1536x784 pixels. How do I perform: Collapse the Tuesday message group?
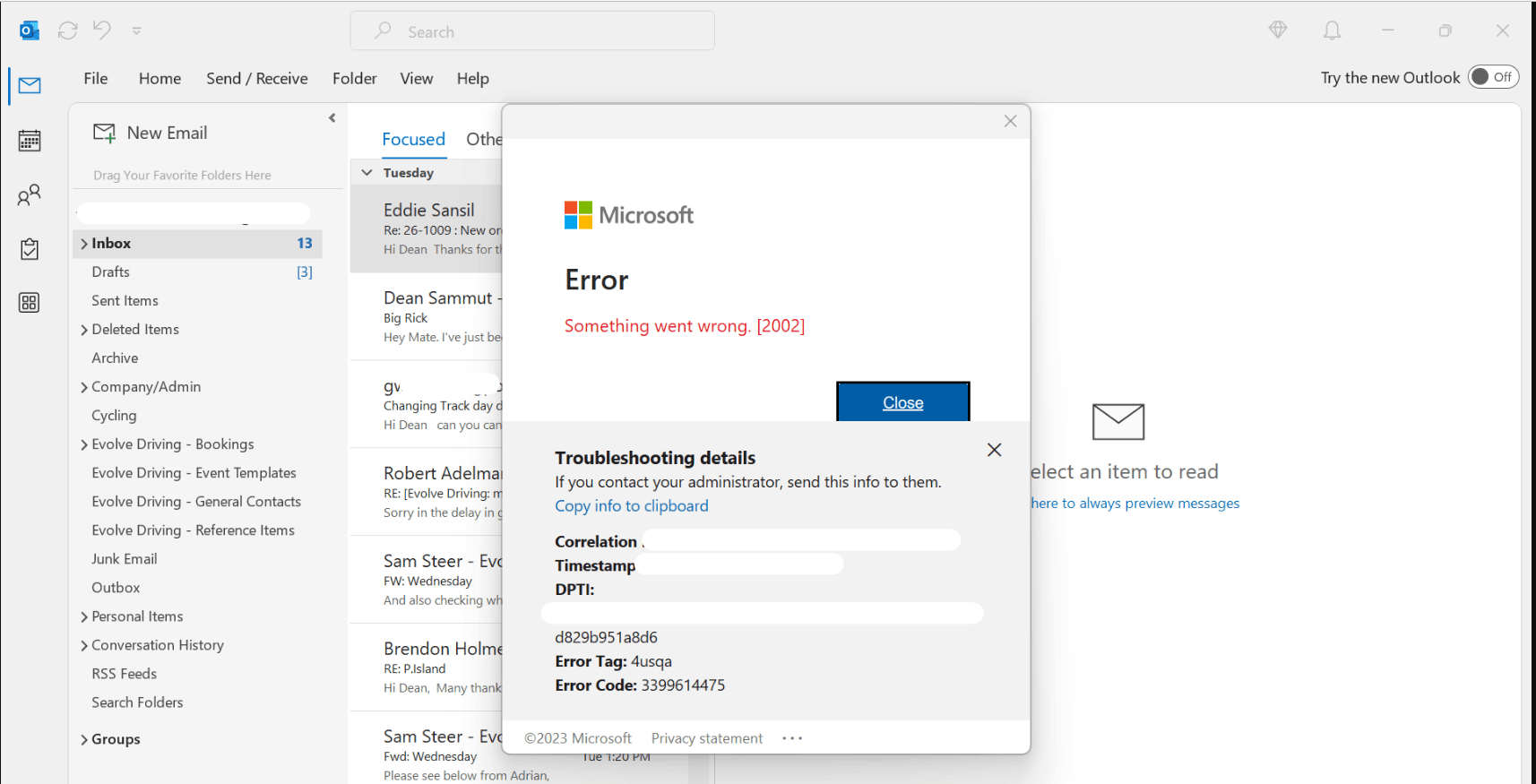367,172
